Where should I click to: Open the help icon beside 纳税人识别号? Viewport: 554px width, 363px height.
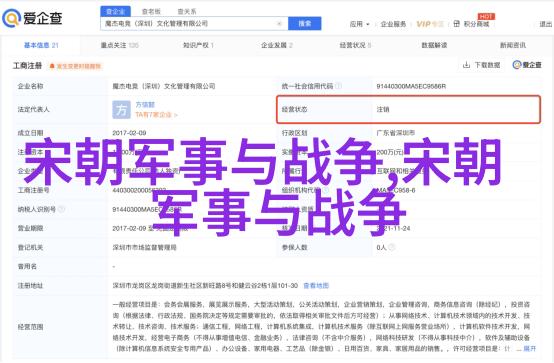[61, 209]
